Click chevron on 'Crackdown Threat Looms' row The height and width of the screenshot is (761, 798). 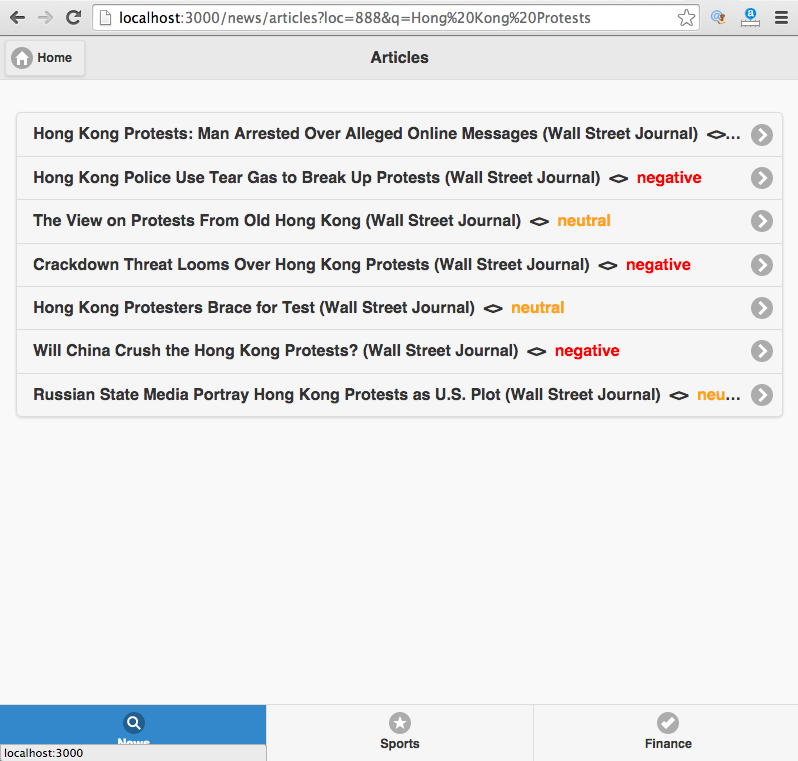click(762, 265)
